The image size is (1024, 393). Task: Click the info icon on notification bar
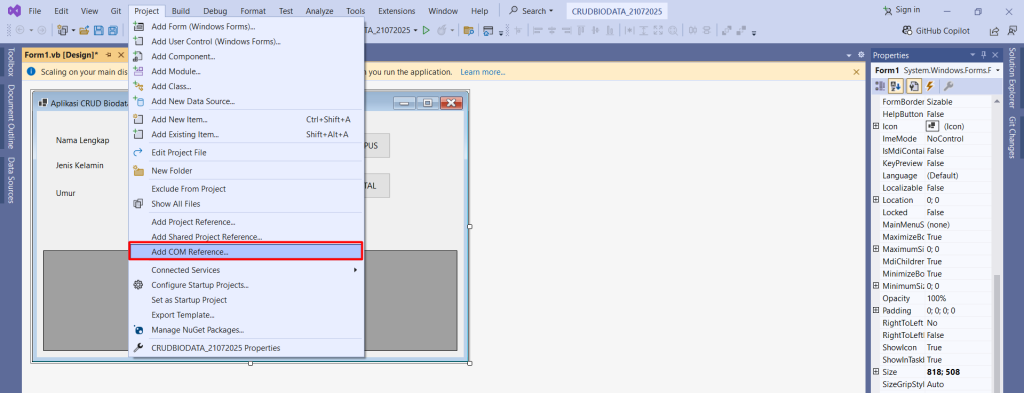pyautogui.click(x=31, y=72)
